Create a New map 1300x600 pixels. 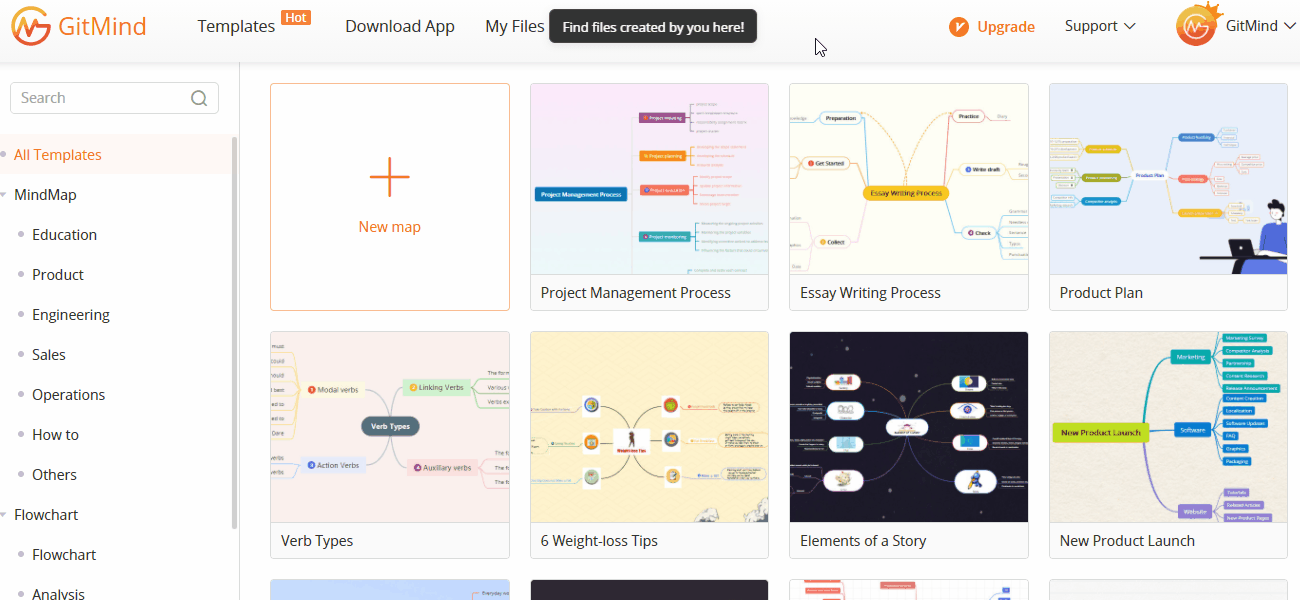(390, 197)
